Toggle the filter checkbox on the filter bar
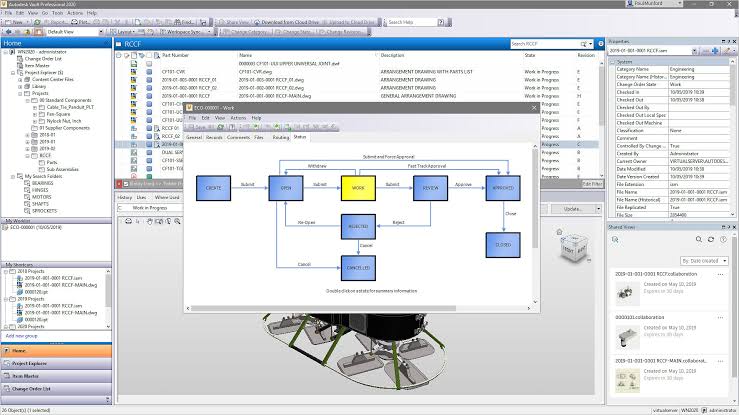The width and height of the screenshot is (739, 415). (x=126, y=184)
